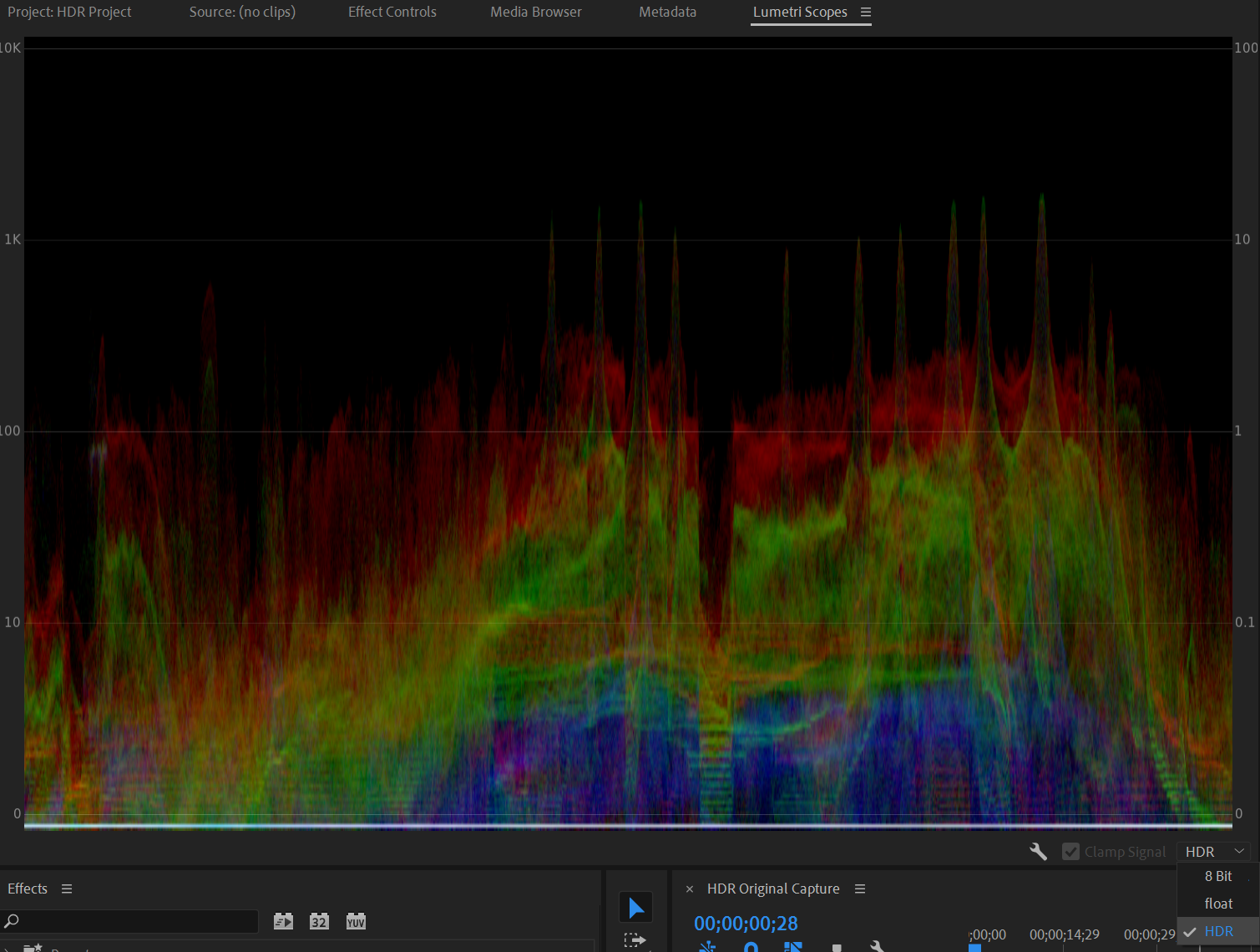Toggle snapping in the timeline
The width and height of the screenshot is (1260, 952).
click(x=708, y=946)
